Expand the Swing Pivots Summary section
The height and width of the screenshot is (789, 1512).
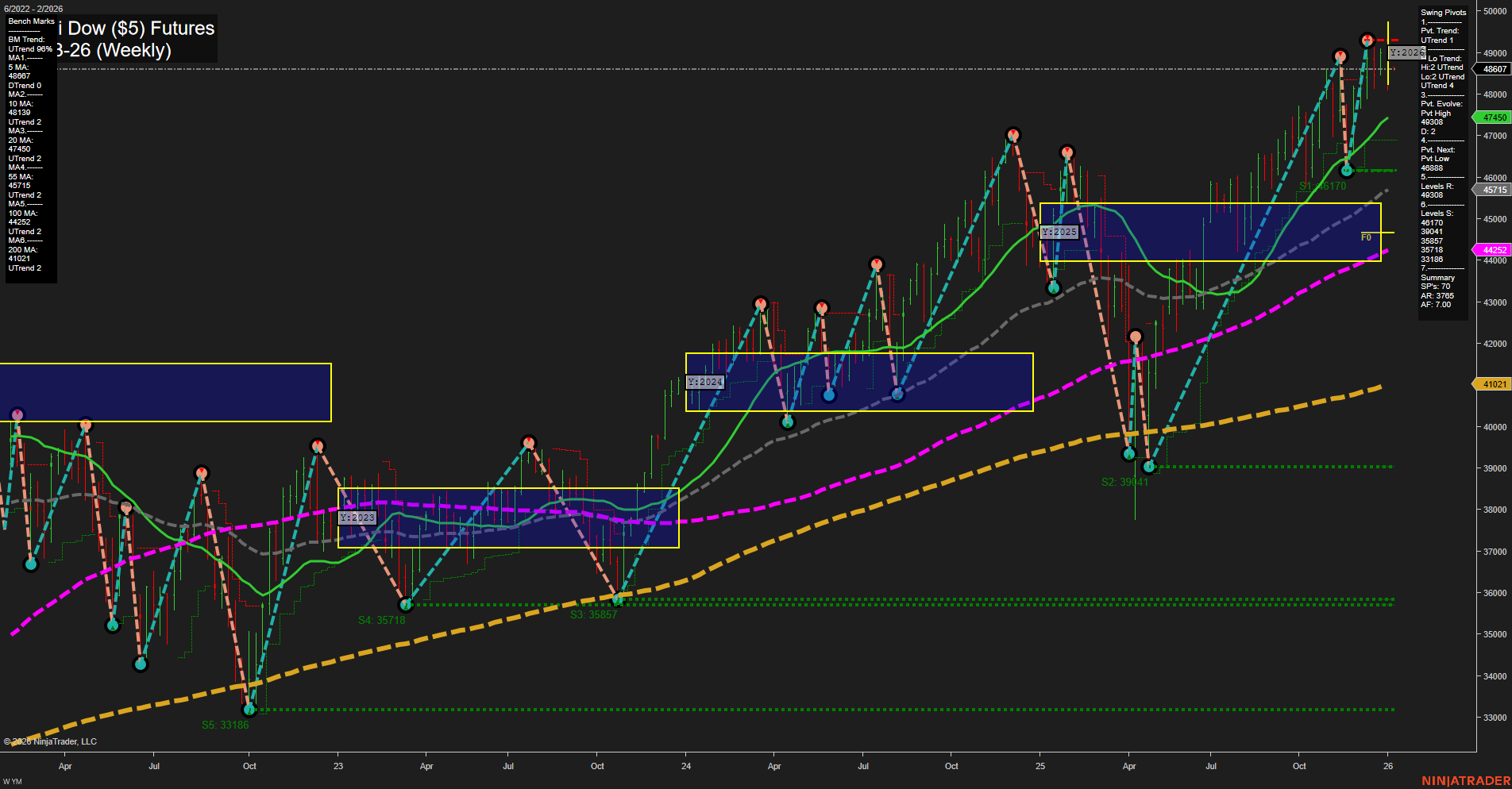coord(1437,278)
